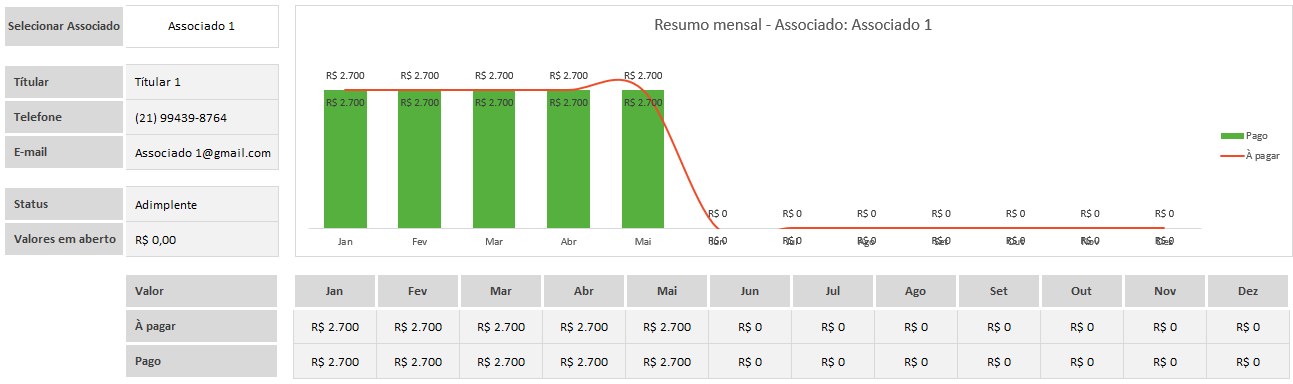1293x384 pixels.
Task: Select the Jan green bar in chart
Action: point(345,159)
